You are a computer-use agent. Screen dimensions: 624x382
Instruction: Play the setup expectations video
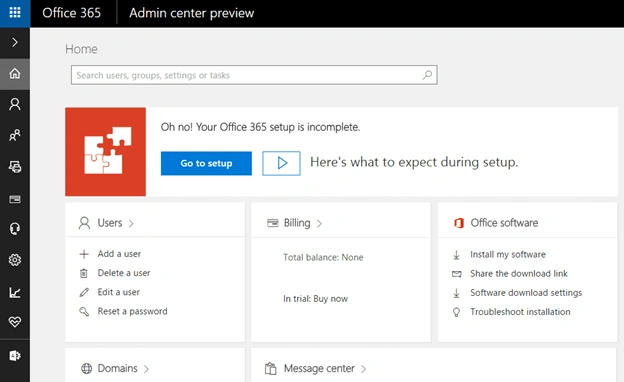point(281,163)
